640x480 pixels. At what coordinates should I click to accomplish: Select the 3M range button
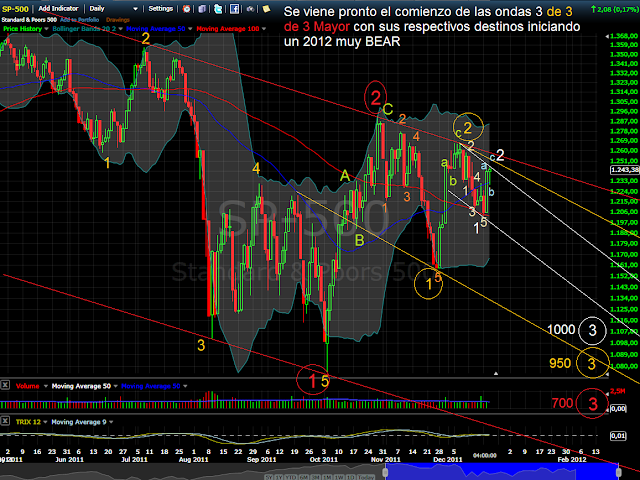[316, 477]
